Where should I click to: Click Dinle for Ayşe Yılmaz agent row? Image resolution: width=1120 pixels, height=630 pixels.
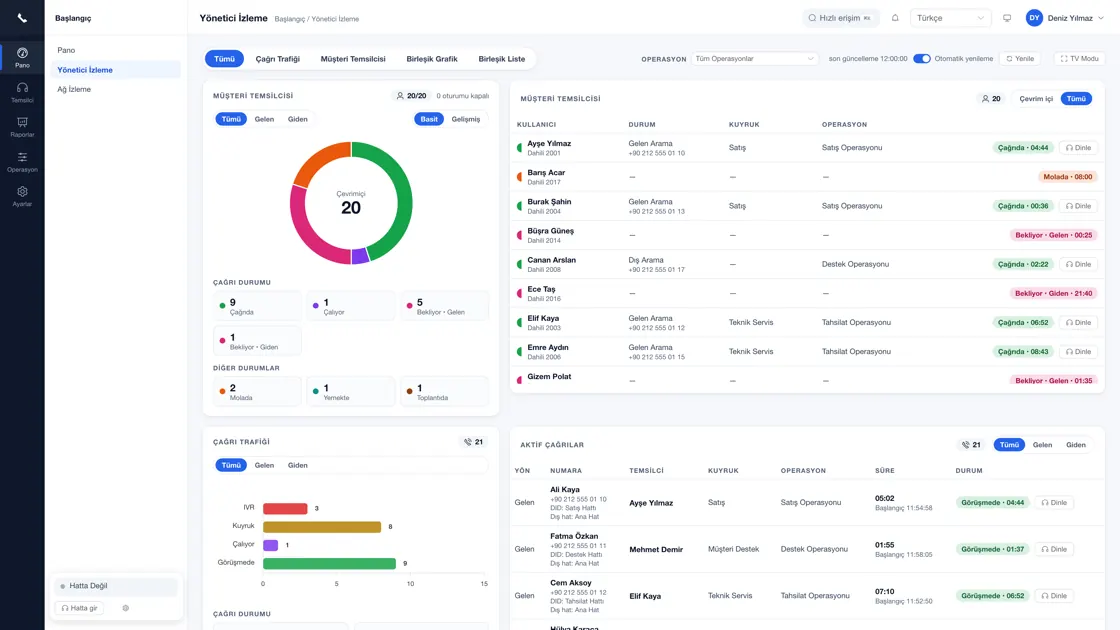(1078, 148)
